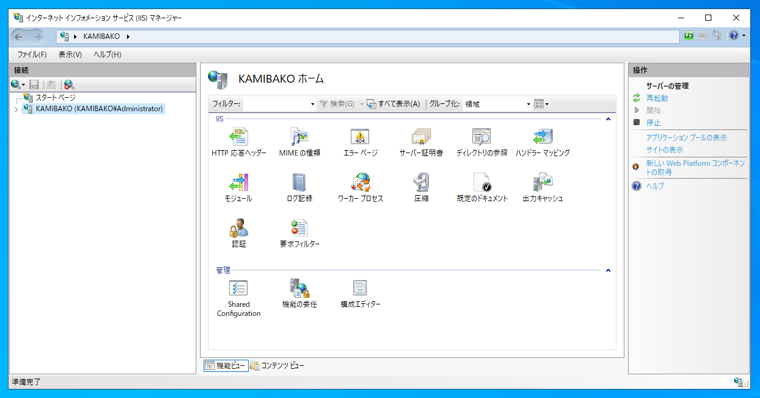Click the back navigation arrow

tap(18, 36)
